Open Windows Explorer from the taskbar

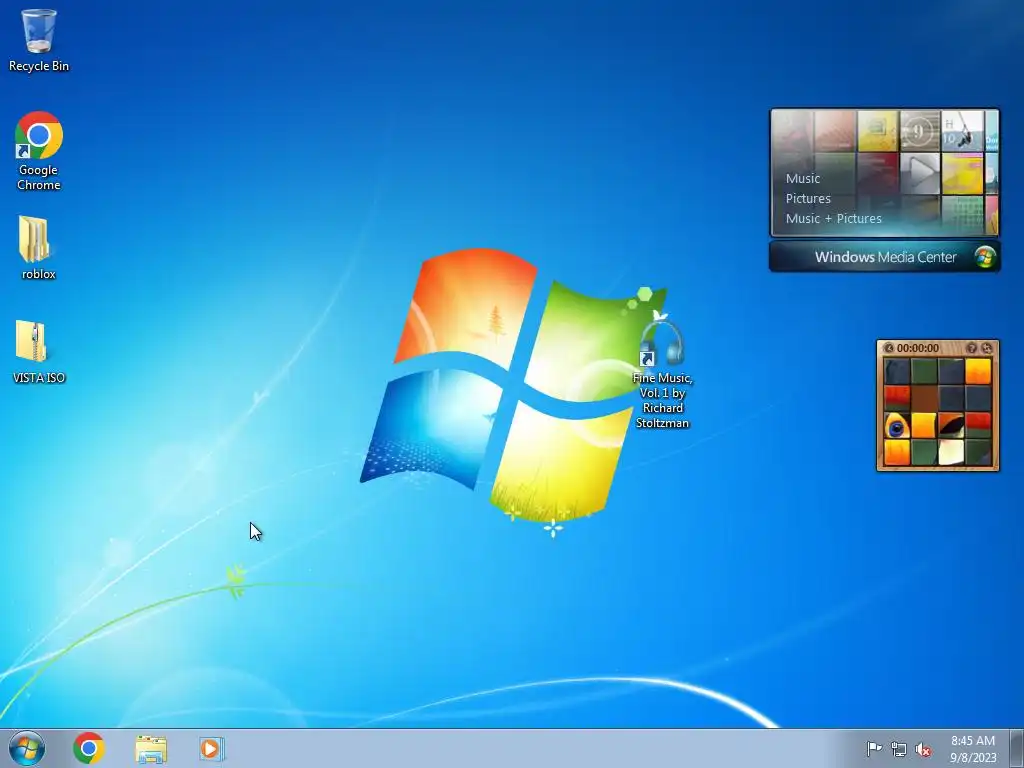(x=151, y=749)
